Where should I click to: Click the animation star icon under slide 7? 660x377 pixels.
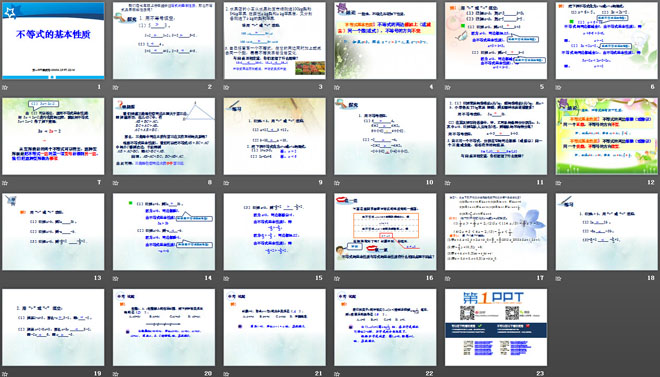tap(5, 183)
